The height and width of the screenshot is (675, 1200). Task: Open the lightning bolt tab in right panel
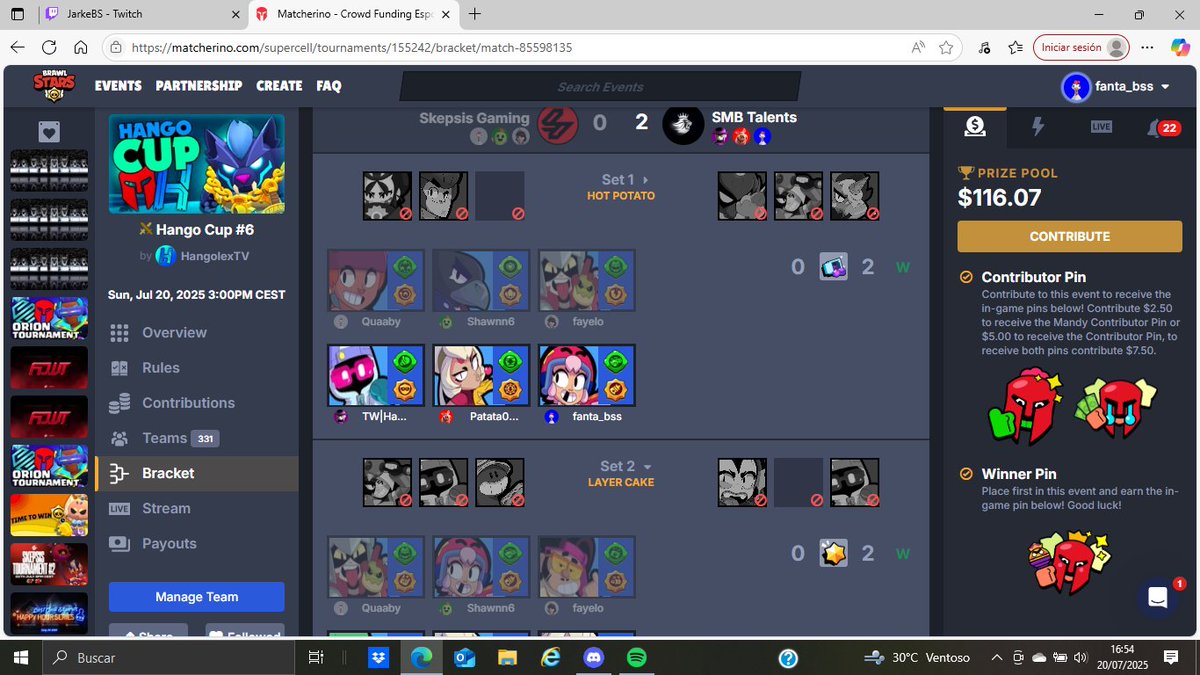coord(1037,126)
